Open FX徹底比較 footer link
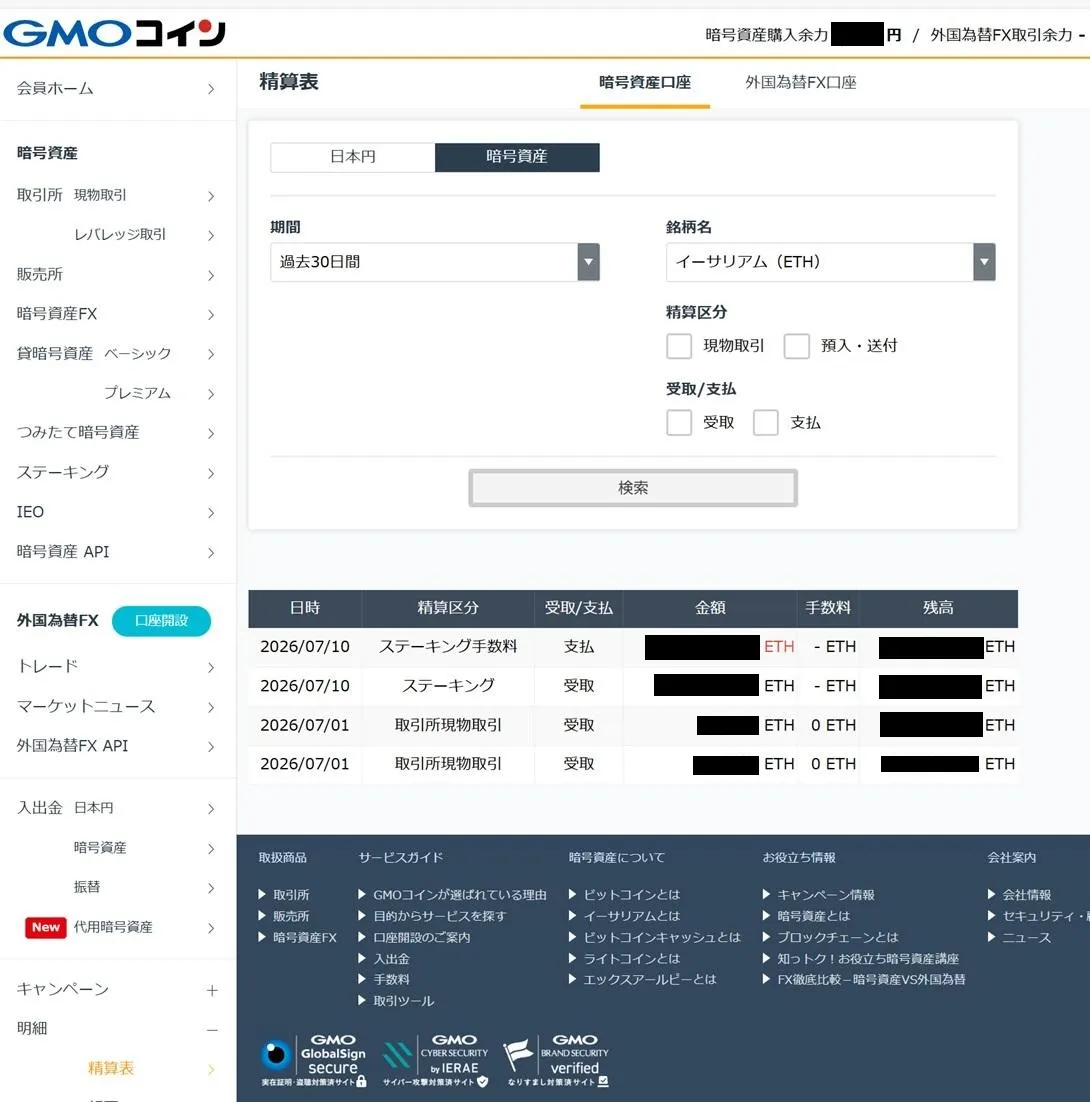This screenshot has width=1090, height=1102. click(871, 980)
